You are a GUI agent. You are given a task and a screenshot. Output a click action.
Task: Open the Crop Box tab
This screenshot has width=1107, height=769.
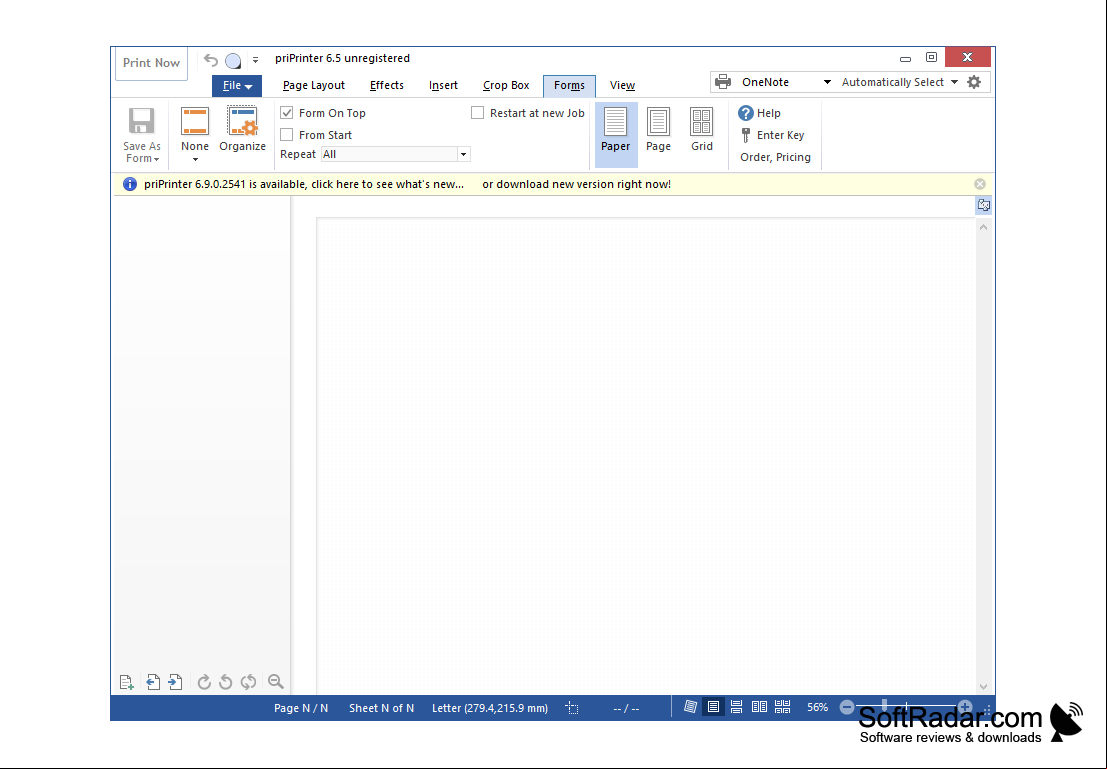[506, 85]
